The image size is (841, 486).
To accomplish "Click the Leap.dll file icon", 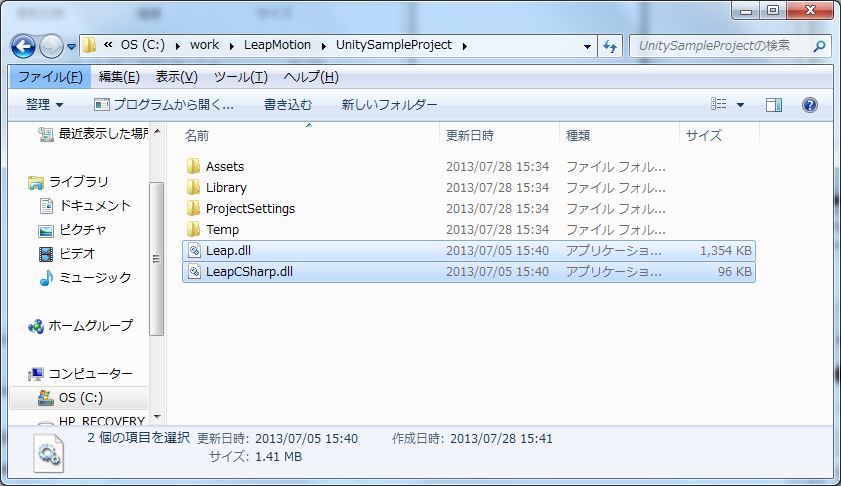I will pos(194,251).
